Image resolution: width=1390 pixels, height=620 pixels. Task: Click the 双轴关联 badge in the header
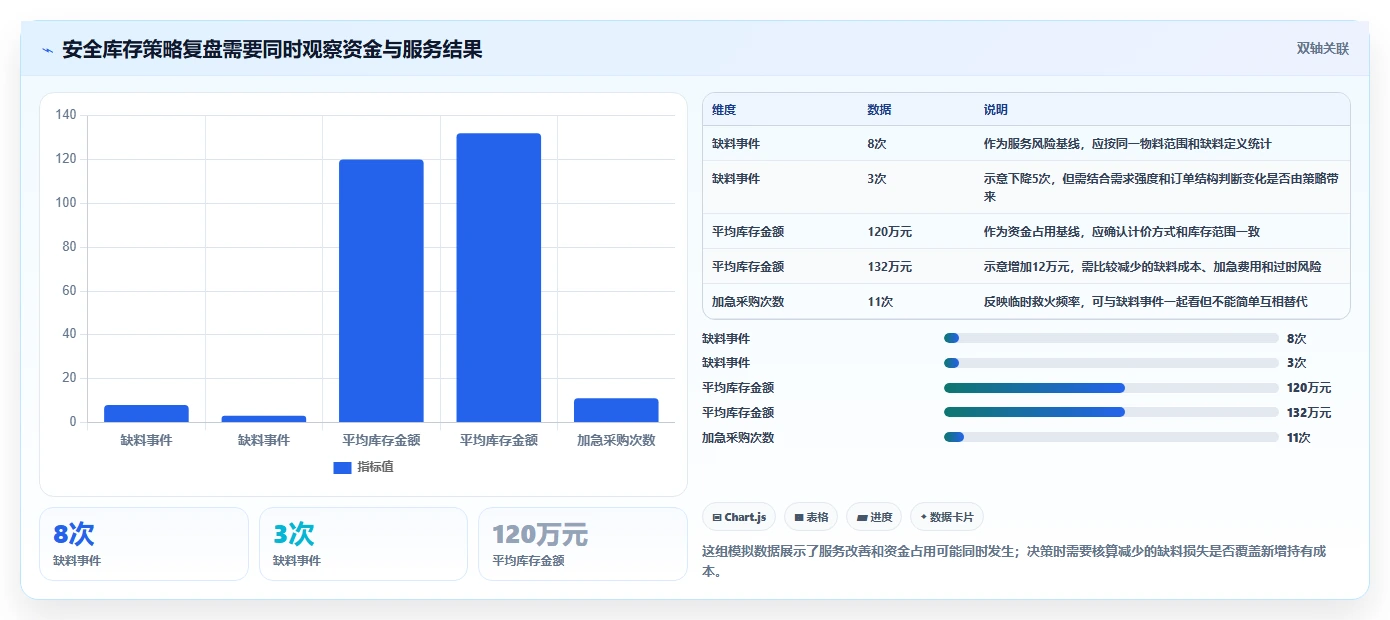coord(1323,48)
